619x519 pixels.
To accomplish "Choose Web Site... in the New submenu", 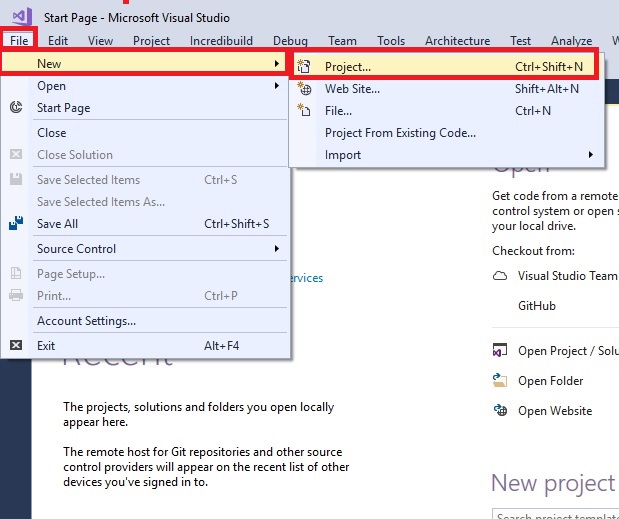I will (x=446, y=88).
